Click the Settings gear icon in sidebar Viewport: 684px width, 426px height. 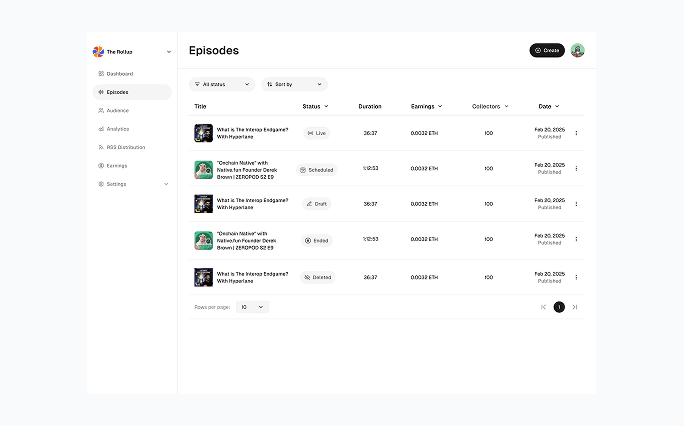pos(101,184)
